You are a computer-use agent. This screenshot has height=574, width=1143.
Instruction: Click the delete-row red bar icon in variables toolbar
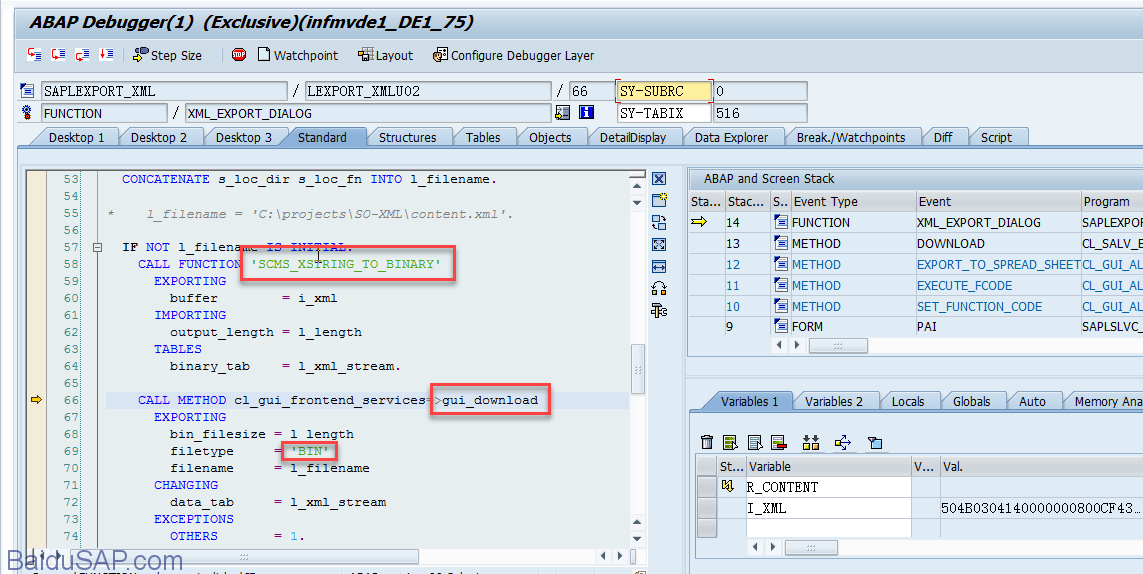coord(779,442)
